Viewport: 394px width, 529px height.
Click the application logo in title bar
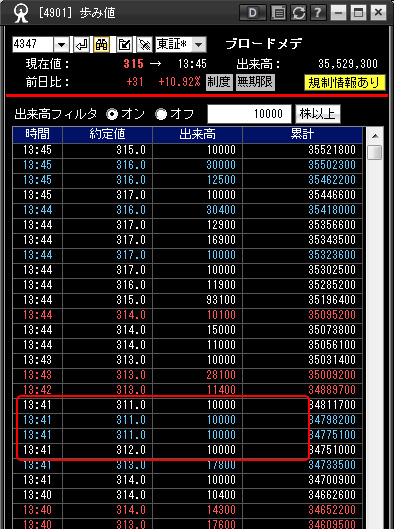tap(21, 13)
